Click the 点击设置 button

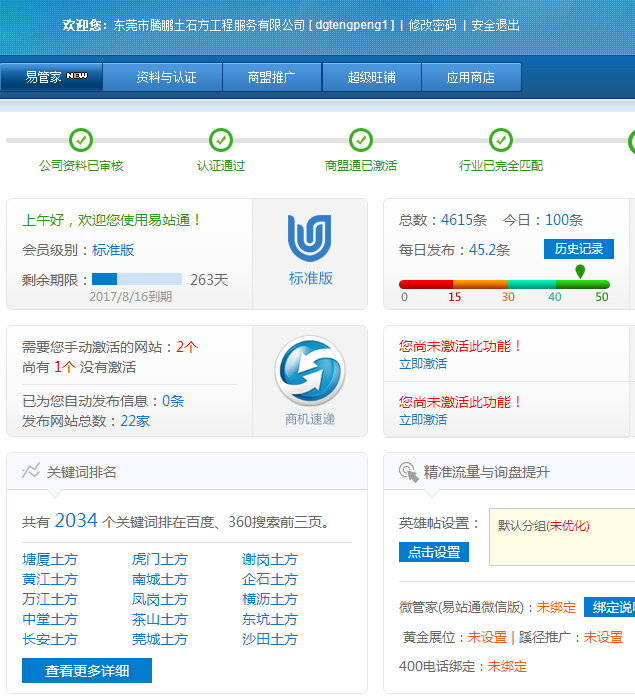pos(434,552)
